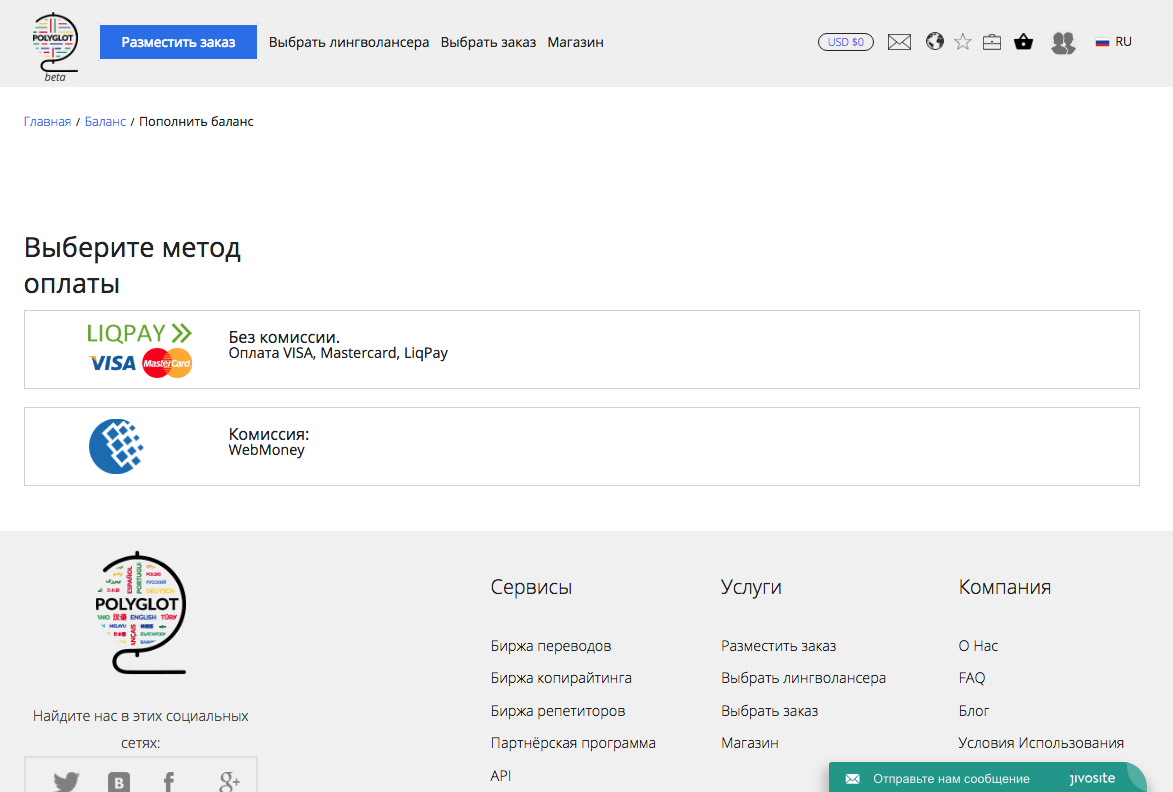Go to Баланс breadcrumb link
The image size is (1173, 792).
(x=105, y=121)
